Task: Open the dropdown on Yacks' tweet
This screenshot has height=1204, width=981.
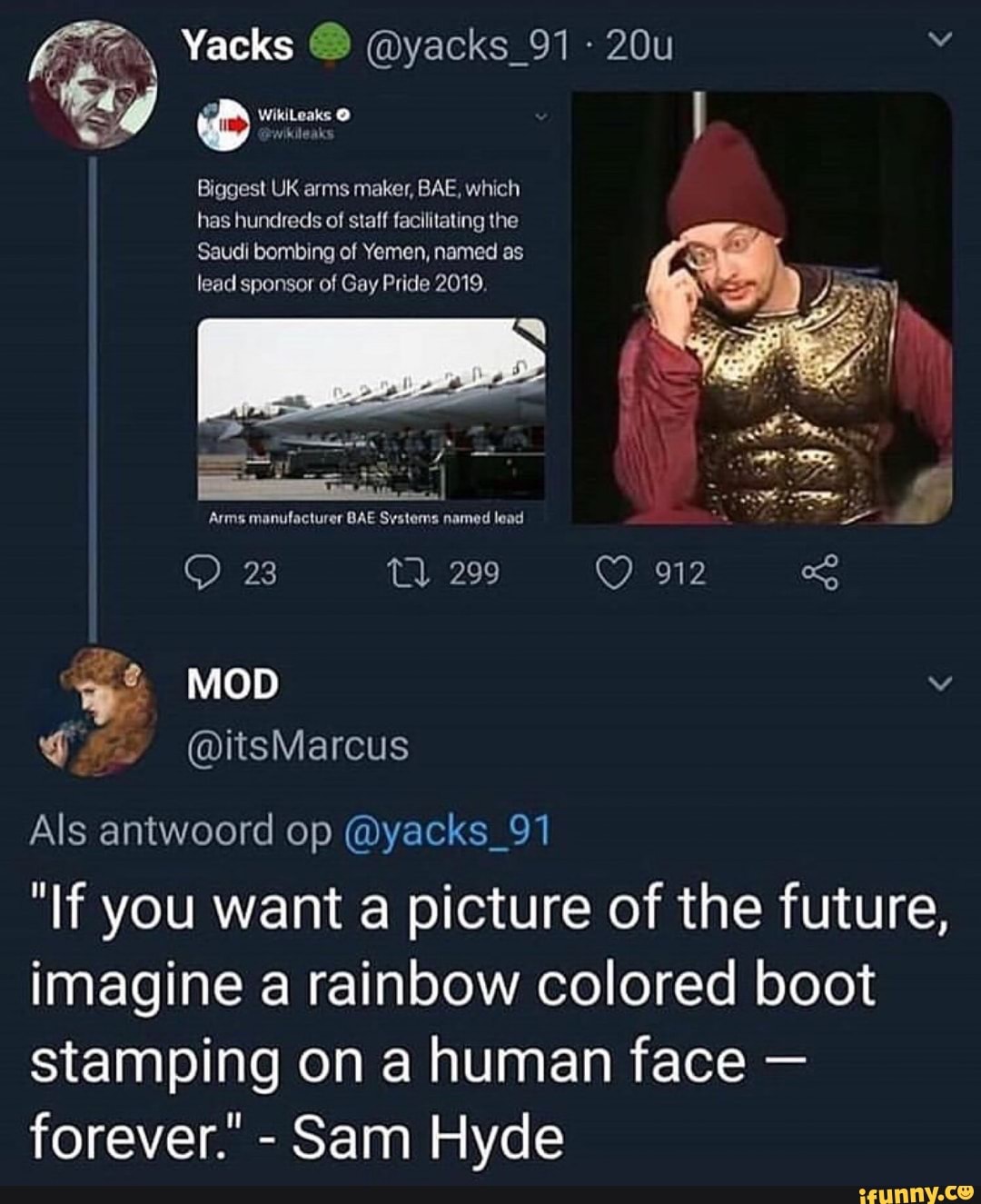Action: point(939,38)
